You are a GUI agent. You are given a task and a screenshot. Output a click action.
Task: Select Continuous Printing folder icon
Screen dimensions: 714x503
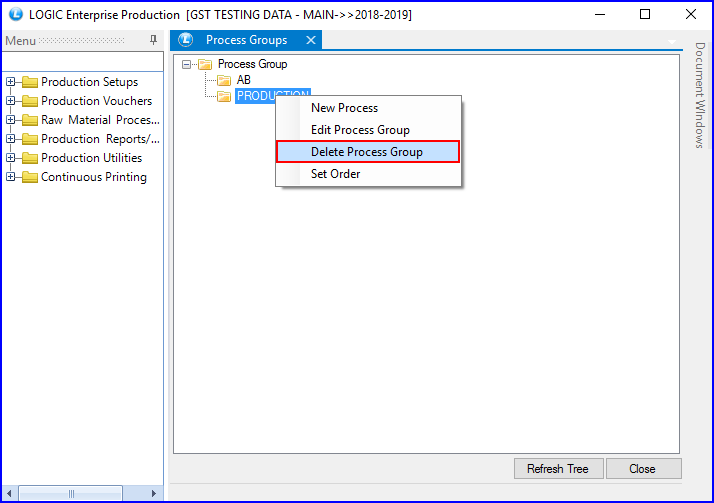30,177
